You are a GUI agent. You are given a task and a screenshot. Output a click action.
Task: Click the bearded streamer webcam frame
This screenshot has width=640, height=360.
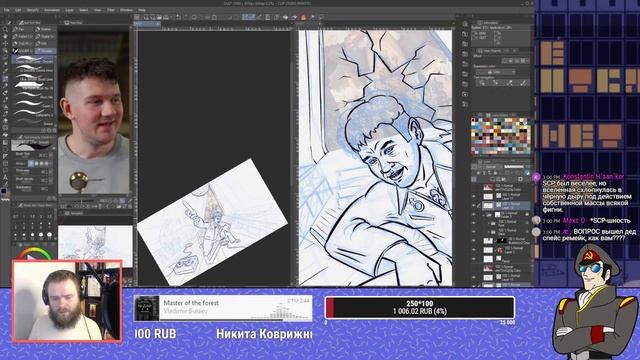67,301
